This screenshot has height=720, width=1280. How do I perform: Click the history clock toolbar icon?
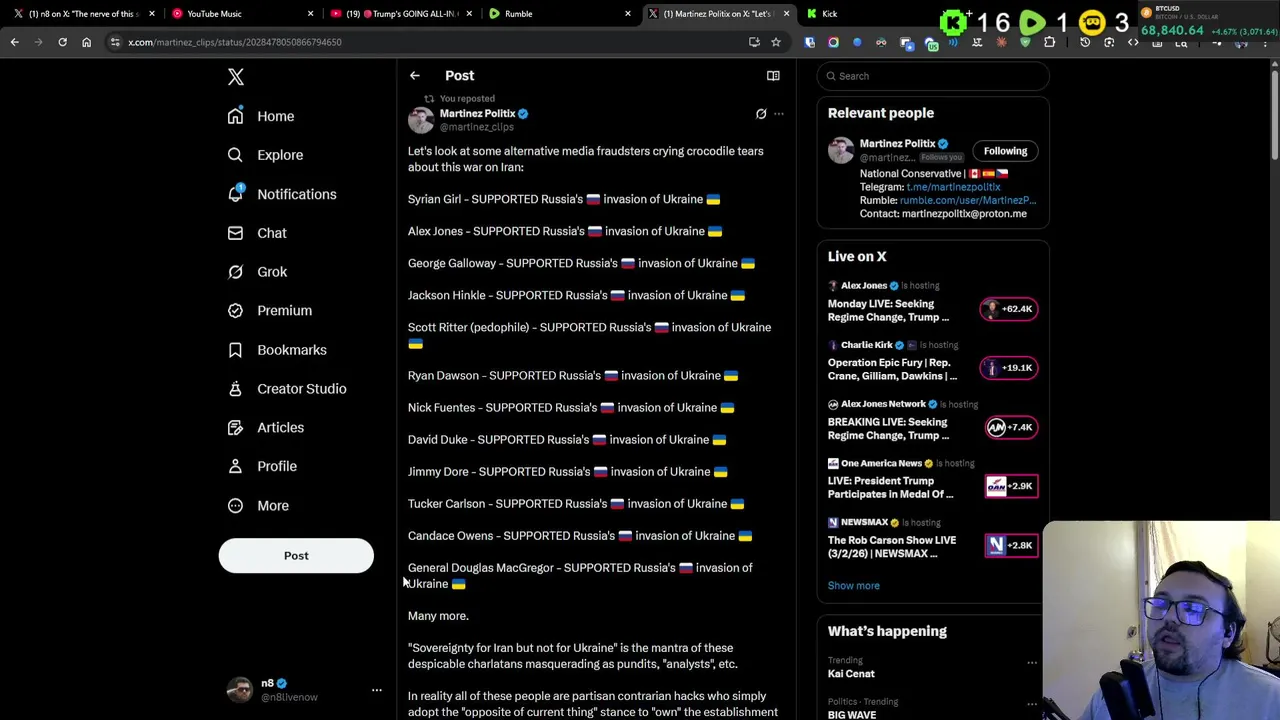1085,42
